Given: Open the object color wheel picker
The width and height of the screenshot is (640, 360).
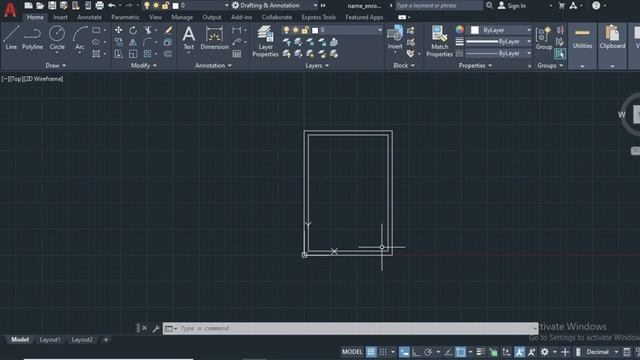Looking at the screenshot, I should (x=460, y=30).
